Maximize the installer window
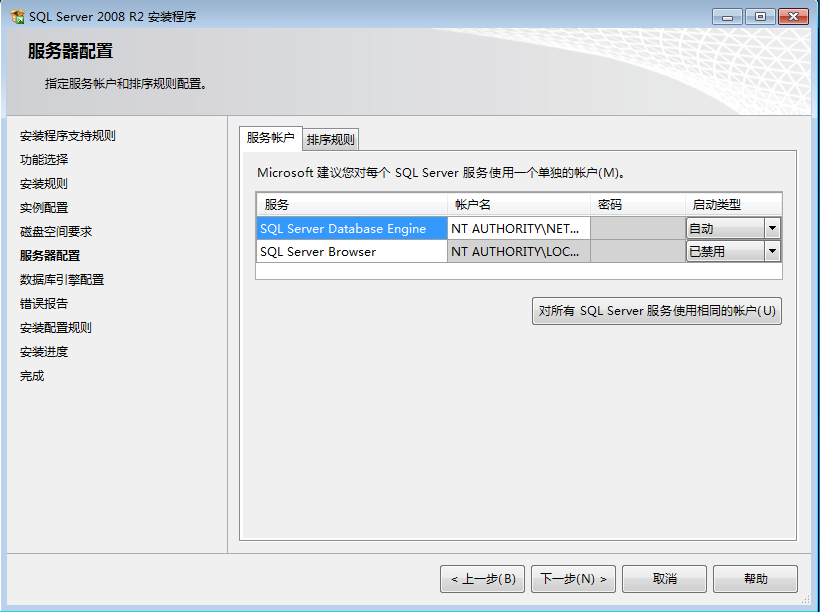 [x=760, y=17]
